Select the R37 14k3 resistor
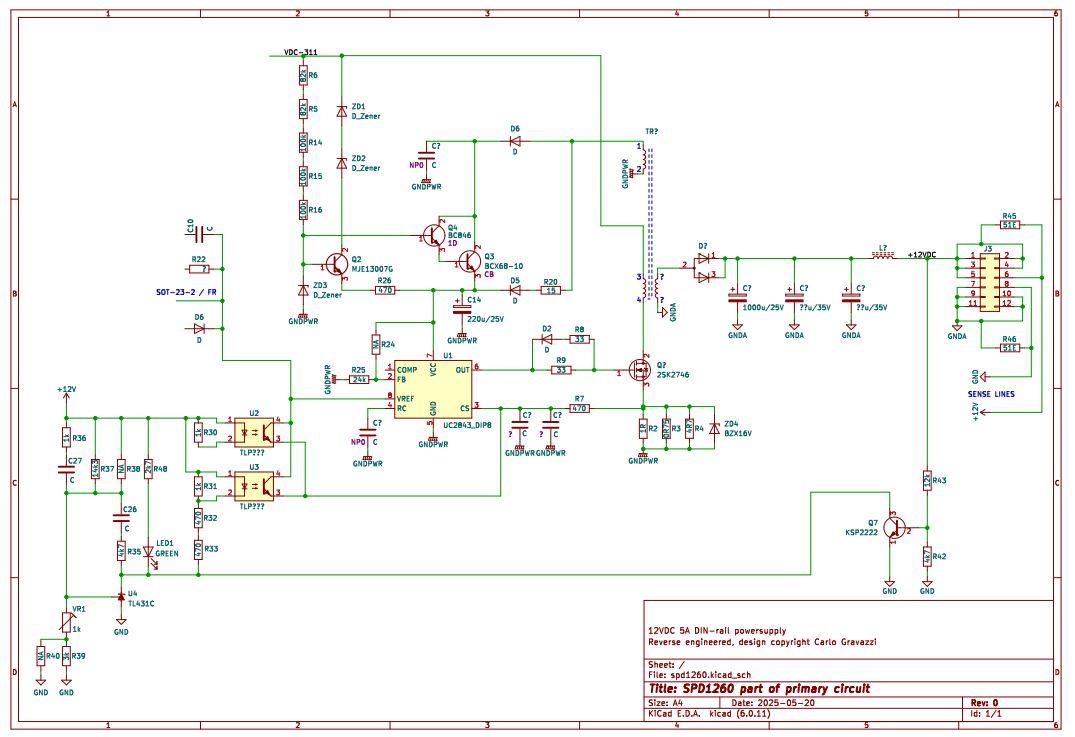1075x737 pixels. (95, 470)
